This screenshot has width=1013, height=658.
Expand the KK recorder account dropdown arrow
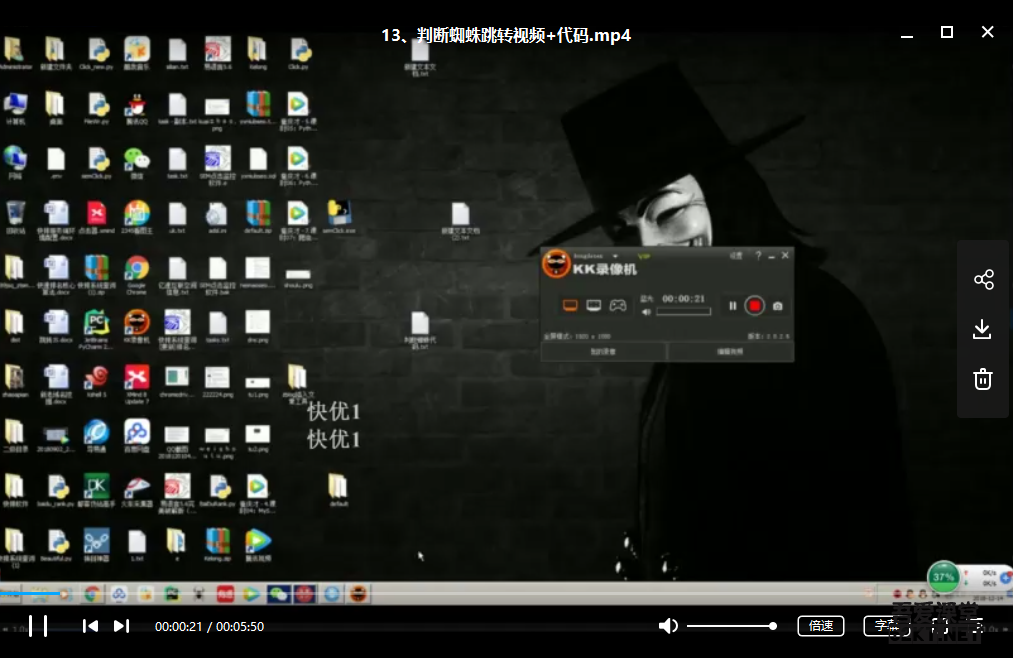click(616, 256)
